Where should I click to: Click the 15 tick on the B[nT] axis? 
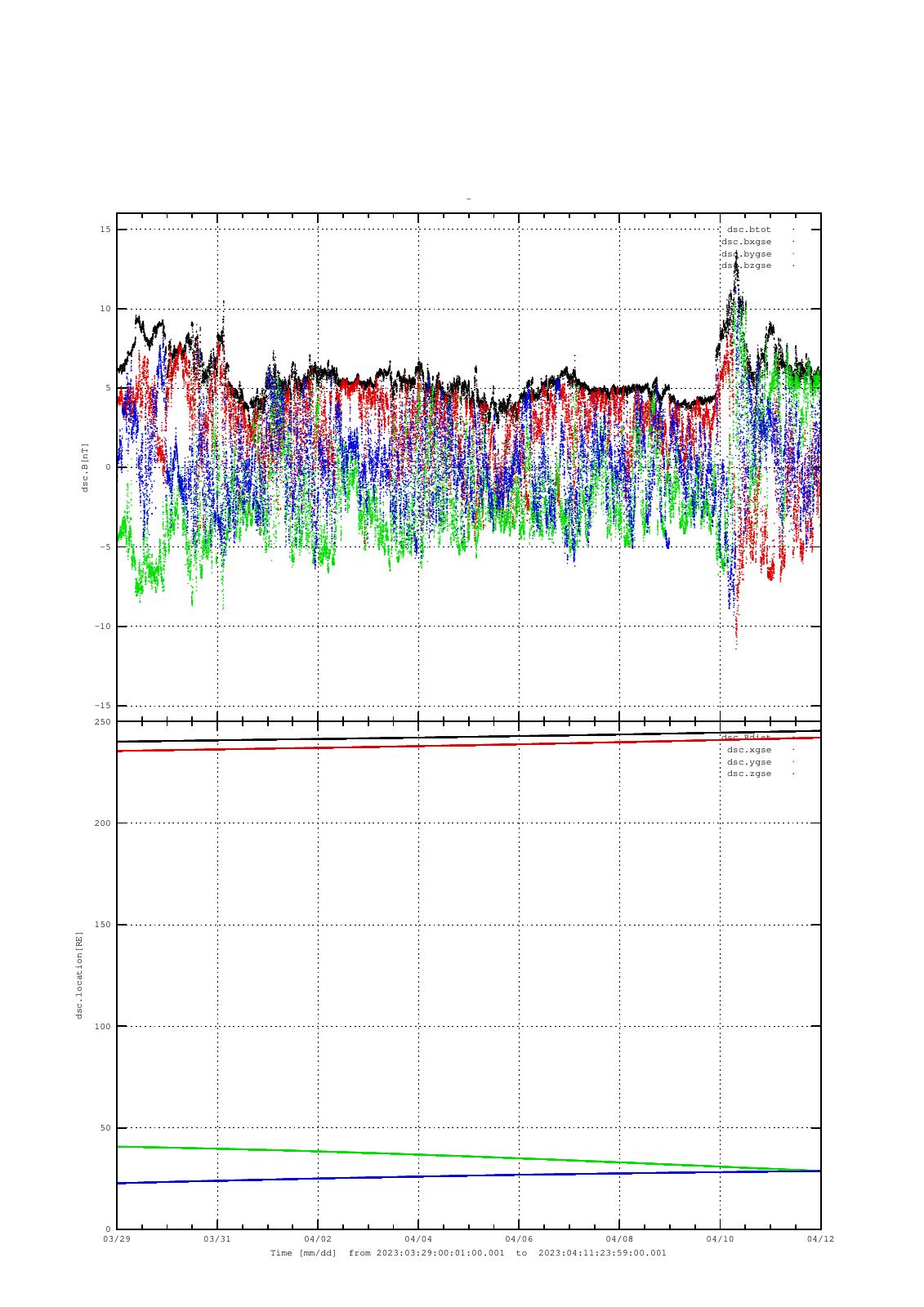(x=105, y=230)
